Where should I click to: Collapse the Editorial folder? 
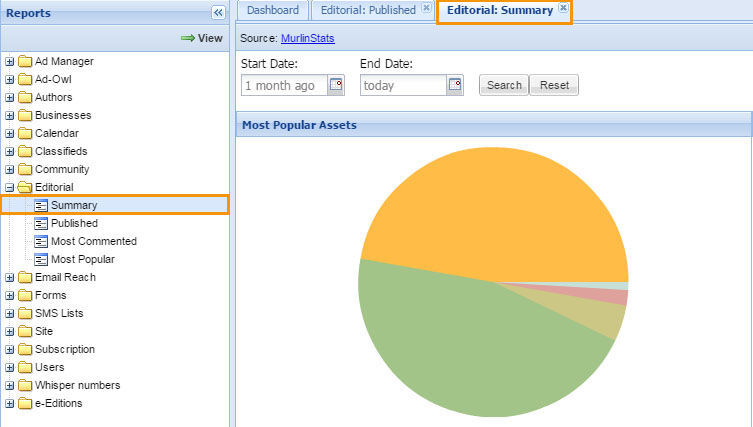[x=10, y=187]
